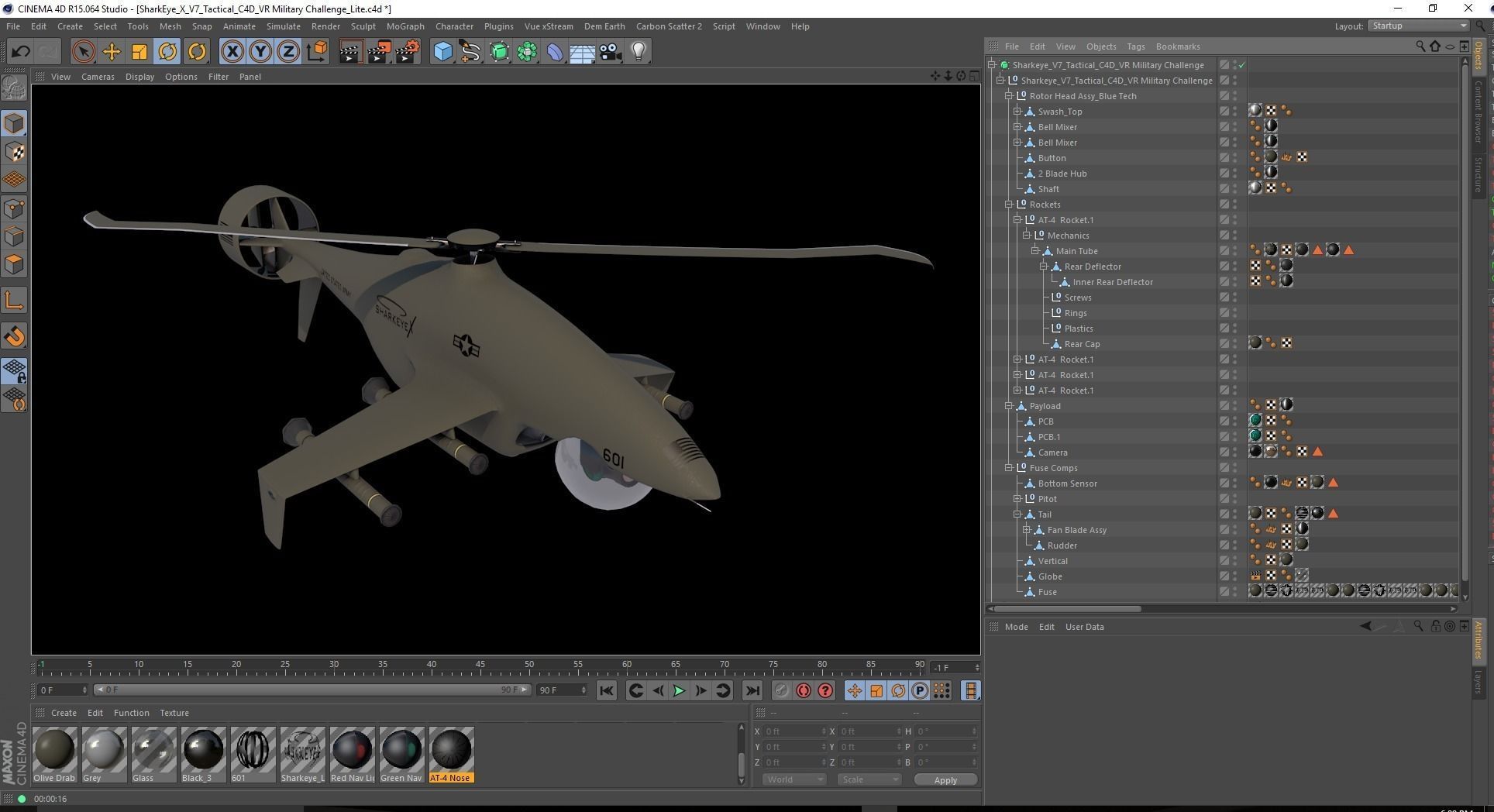Open the Scale mode dropdown
The image size is (1494, 812).
coord(869,779)
